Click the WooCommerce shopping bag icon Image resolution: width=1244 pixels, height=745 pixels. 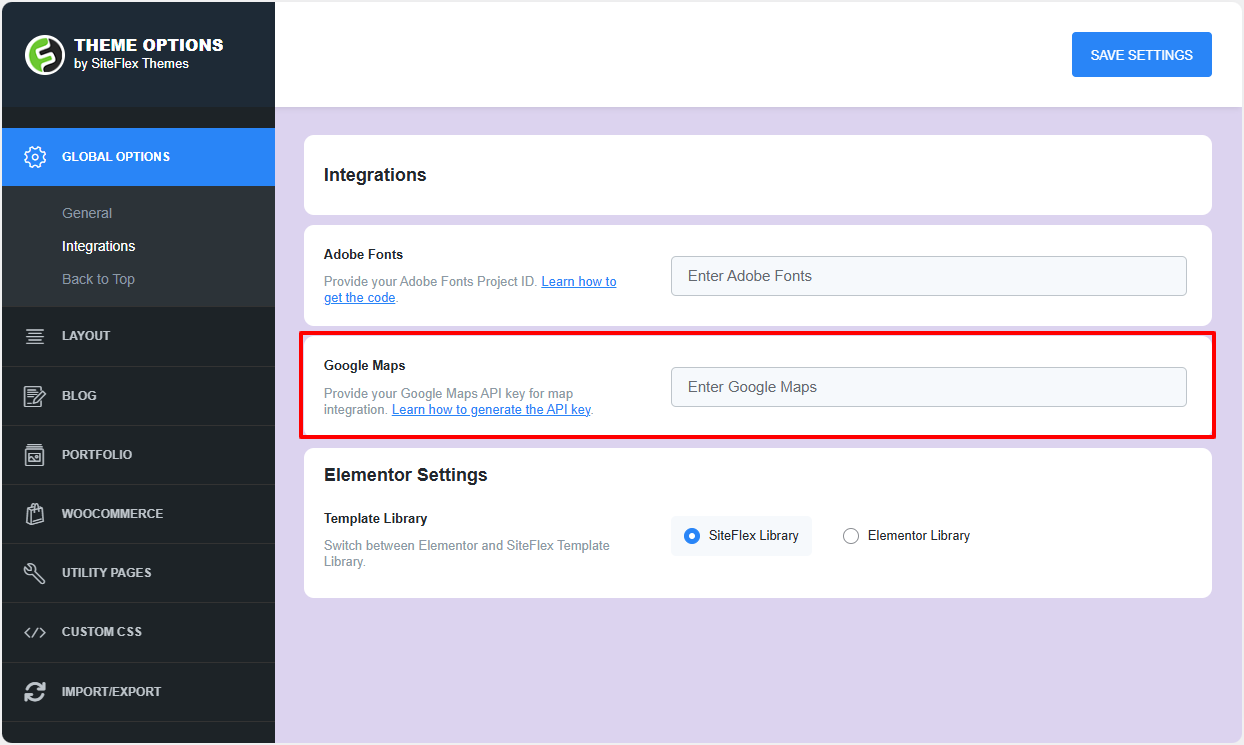[35, 514]
